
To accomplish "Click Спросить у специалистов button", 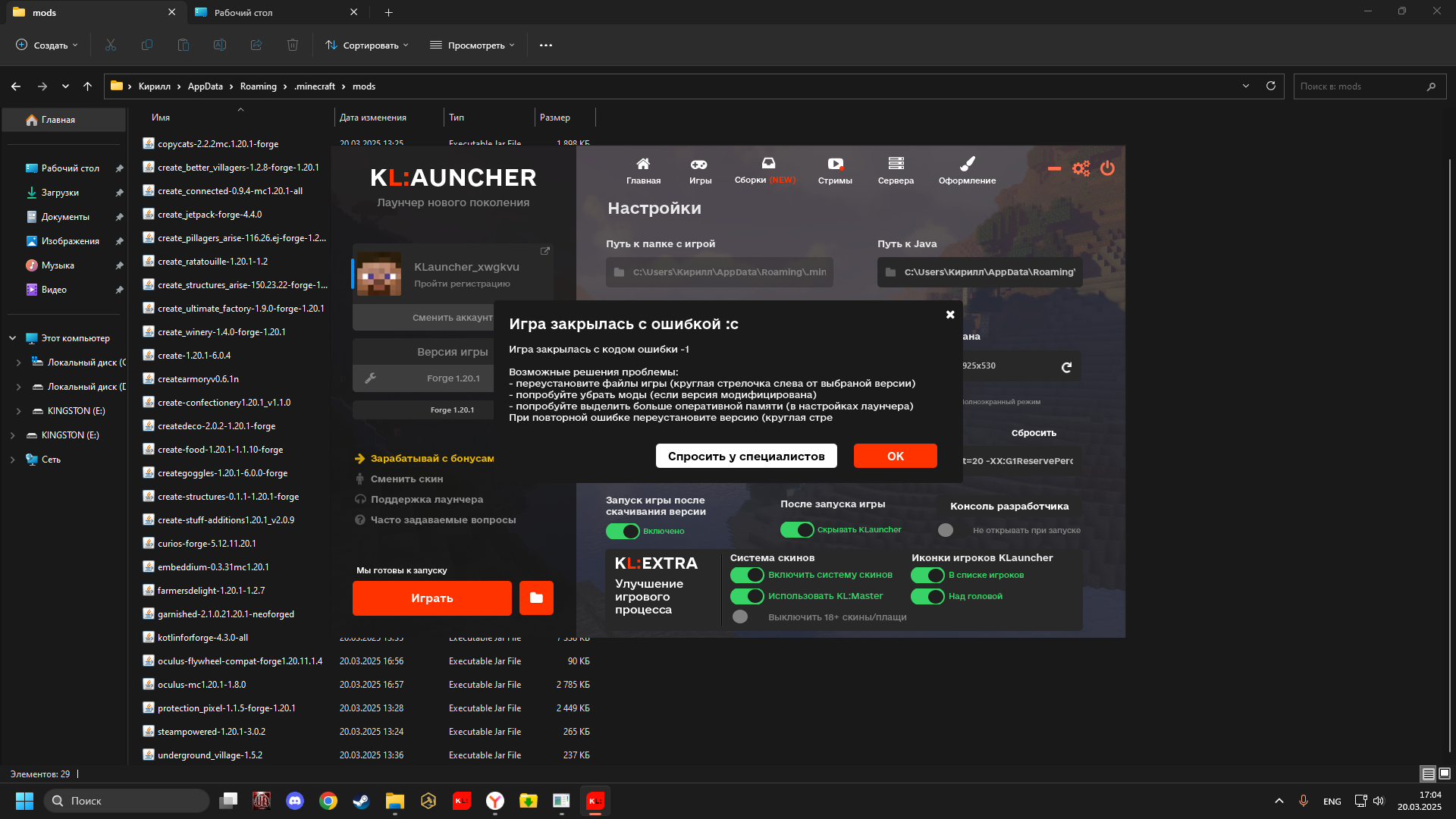I will point(746,456).
